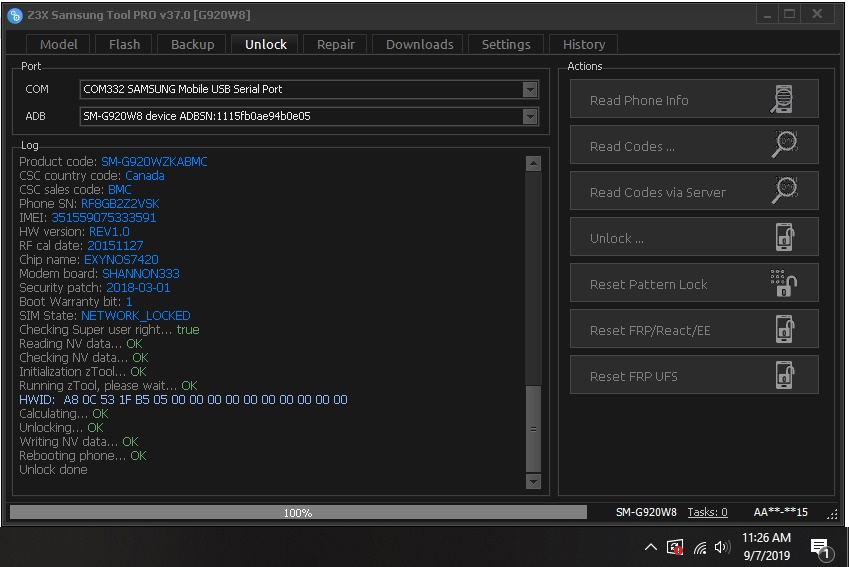
Task: Click the Unlock ... action button
Action: [694, 237]
